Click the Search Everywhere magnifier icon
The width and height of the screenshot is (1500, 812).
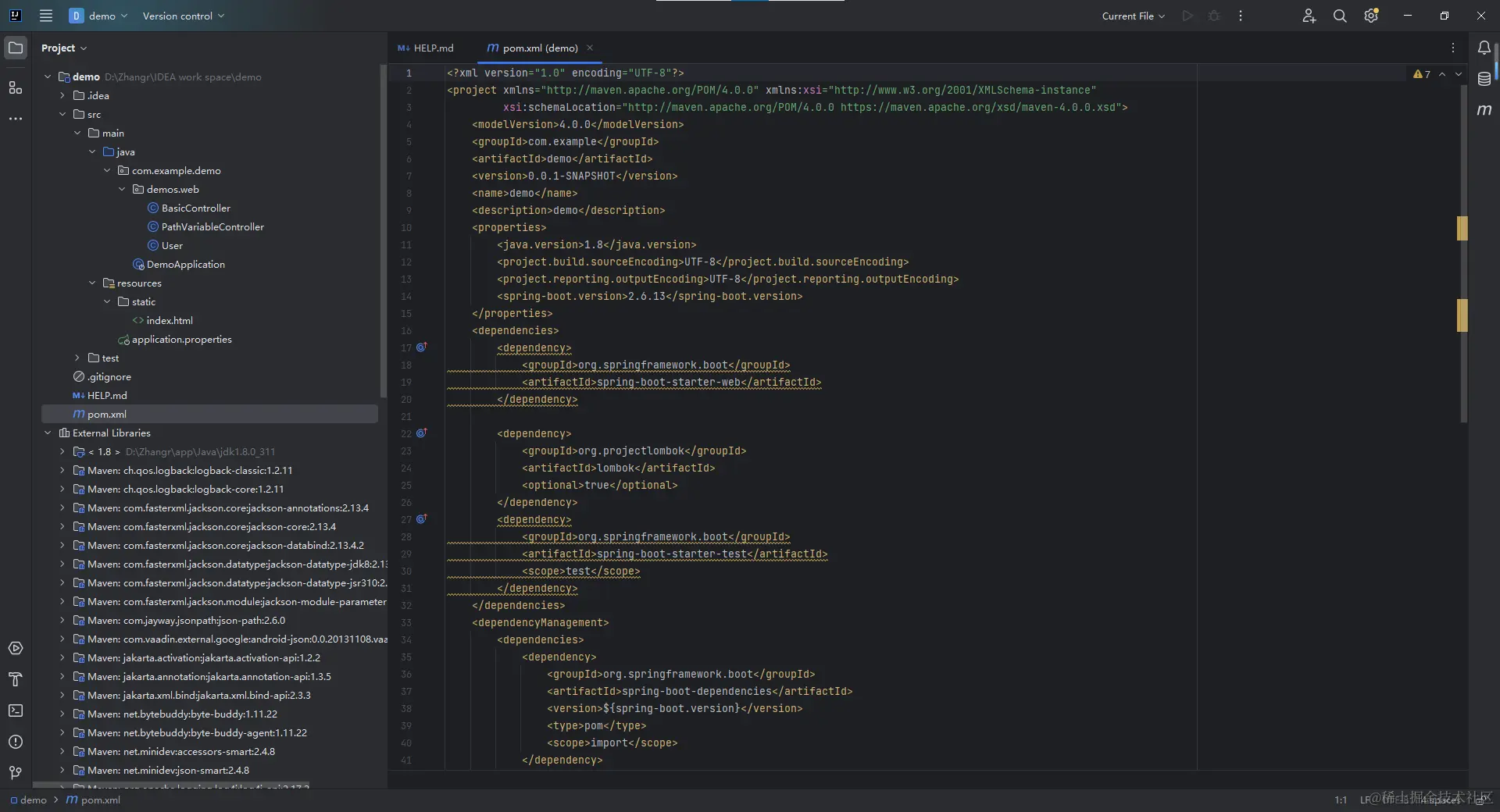click(x=1340, y=16)
